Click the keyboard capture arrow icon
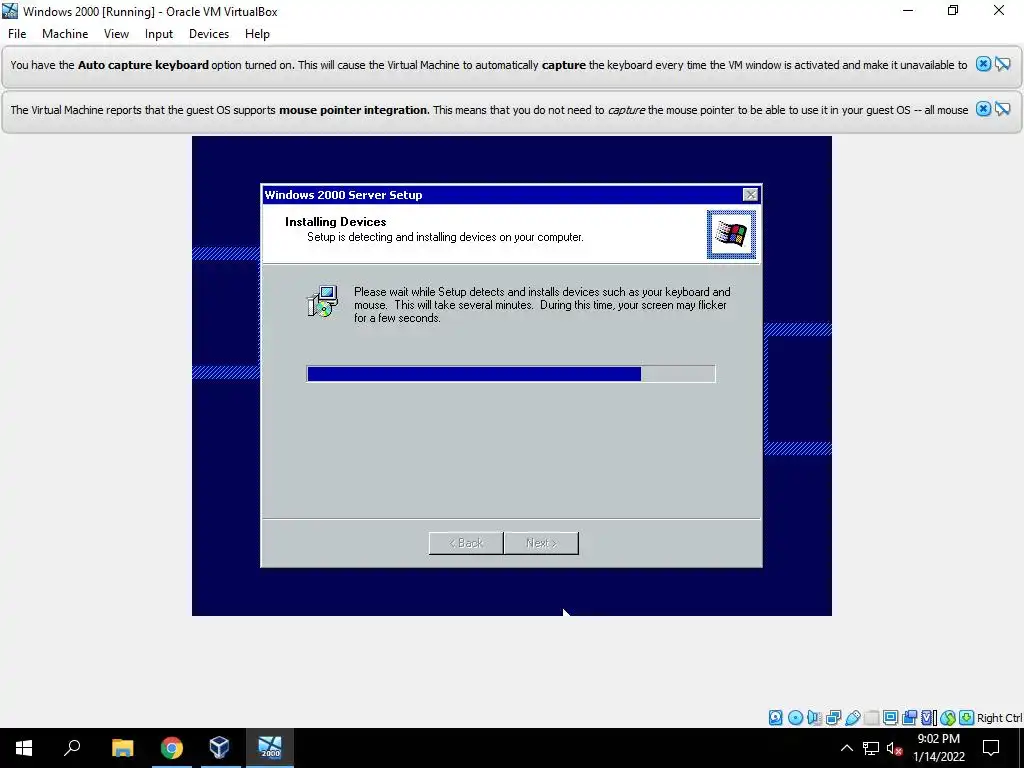Screen dimensions: 1024x768 coord(967,718)
